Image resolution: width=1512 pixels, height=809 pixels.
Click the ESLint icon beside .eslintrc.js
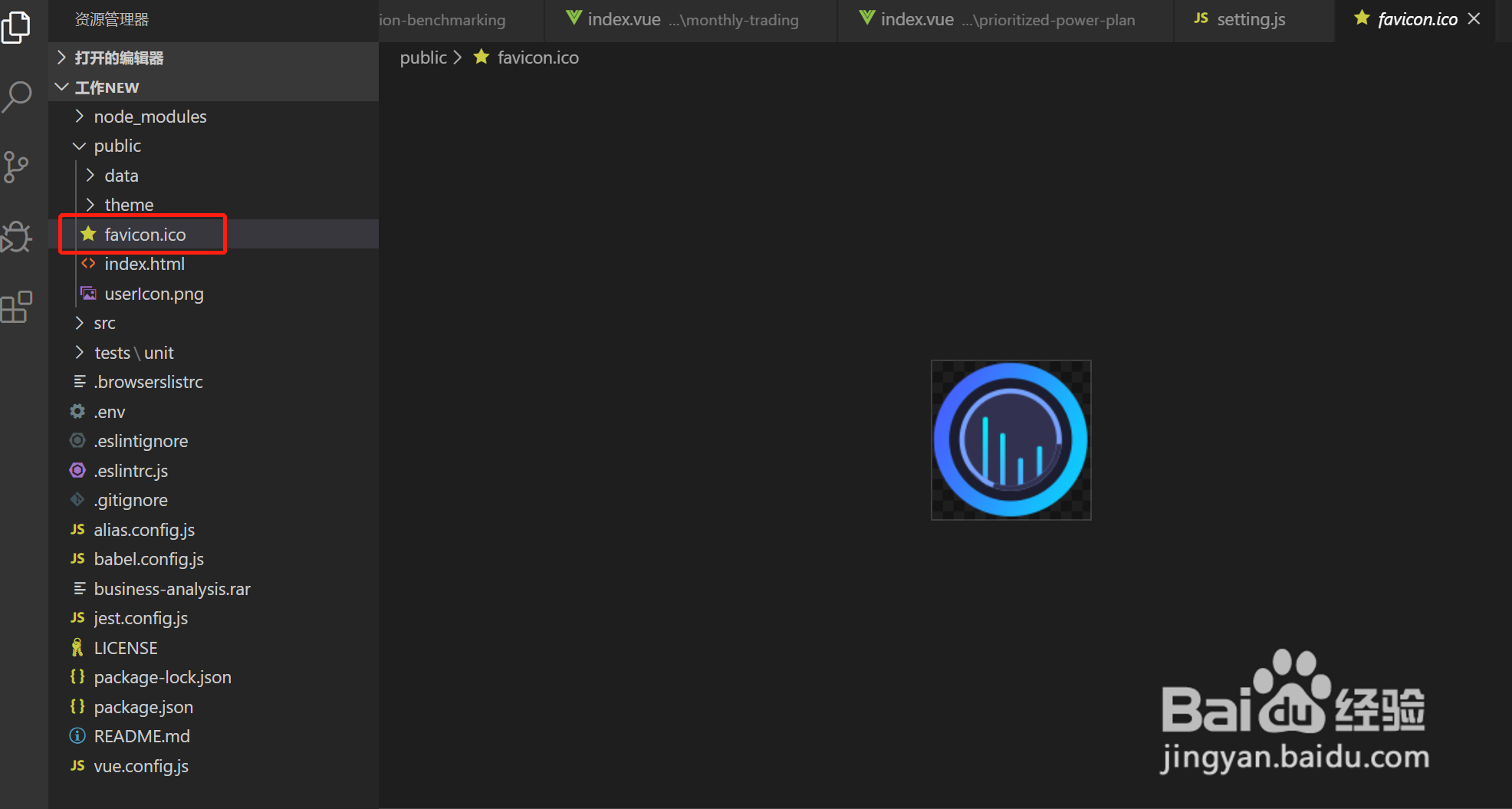(x=77, y=470)
